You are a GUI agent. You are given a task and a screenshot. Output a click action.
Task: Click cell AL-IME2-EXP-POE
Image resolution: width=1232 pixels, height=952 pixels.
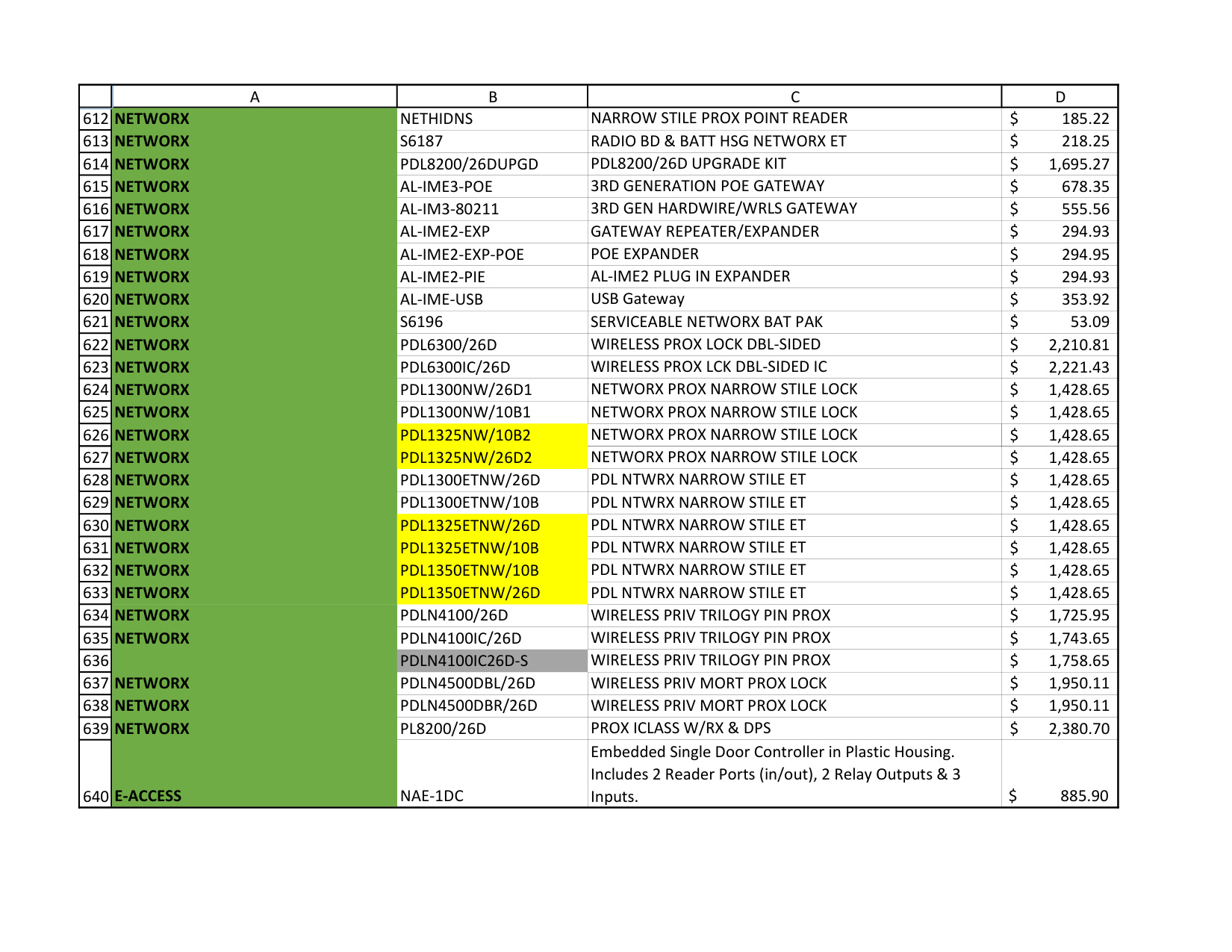pyautogui.click(x=493, y=255)
